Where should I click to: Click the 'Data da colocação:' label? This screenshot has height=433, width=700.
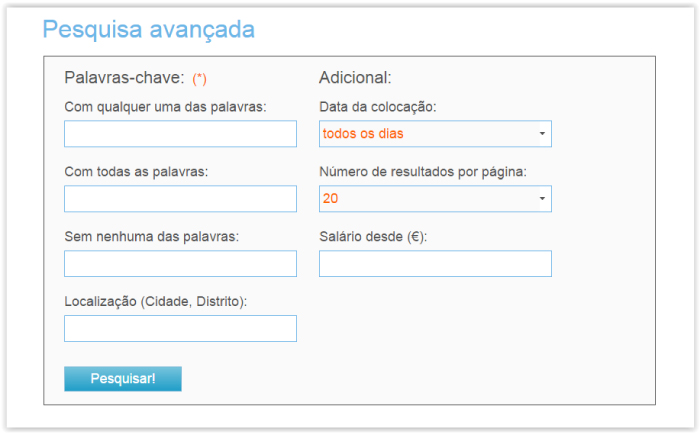pyautogui.click(x=378, y=107)
